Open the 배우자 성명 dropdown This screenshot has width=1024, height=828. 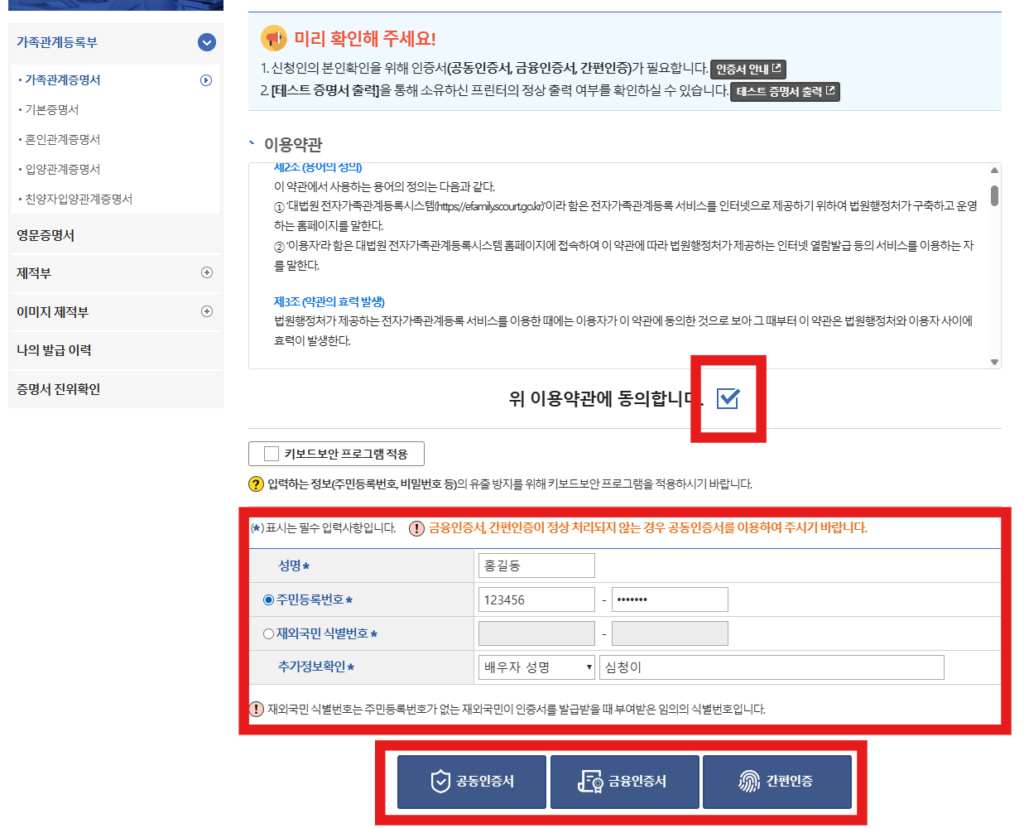tap(537, 667)
